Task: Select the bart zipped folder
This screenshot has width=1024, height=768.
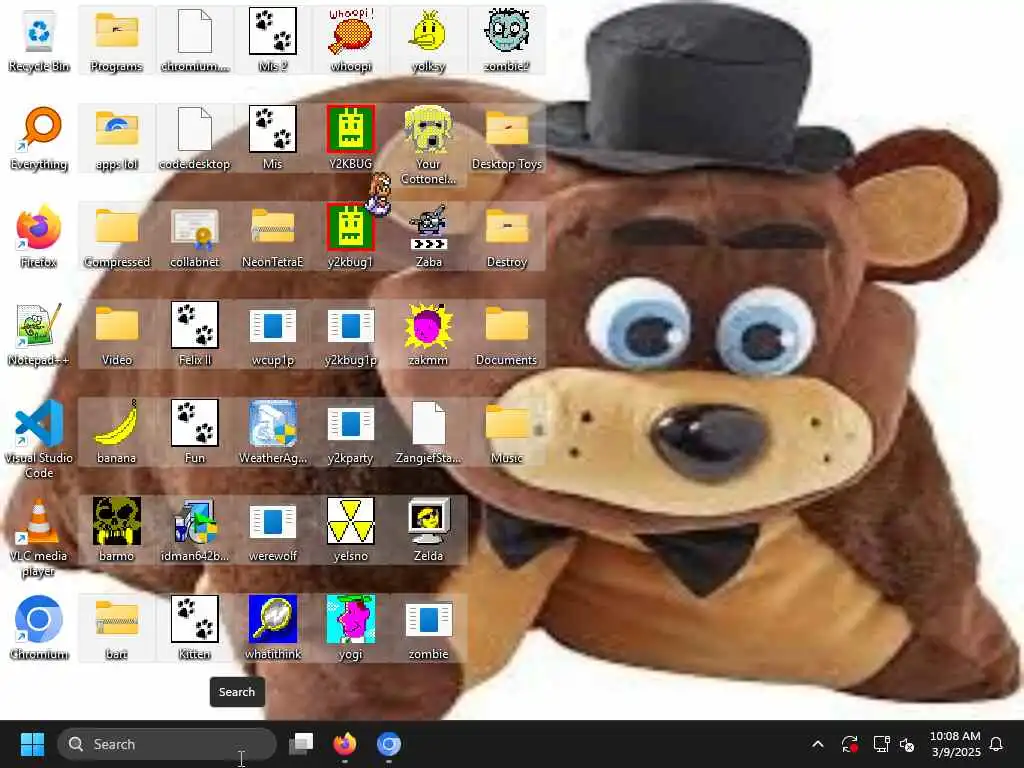Action: [x=116, y=627]
